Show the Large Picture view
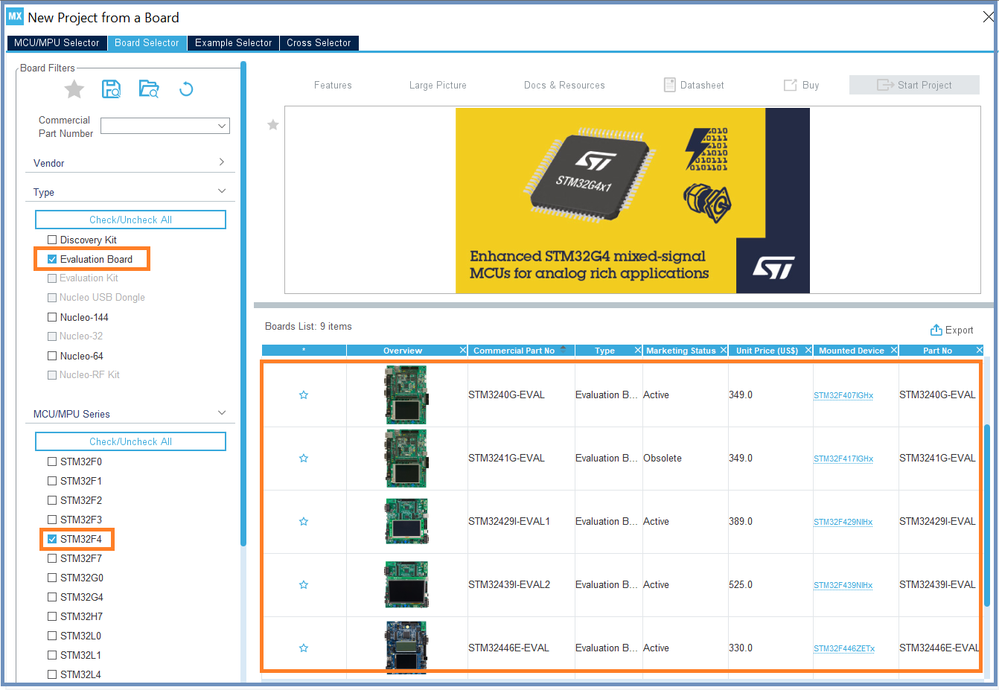Image resolution: width=999 pixels, height=690 pixels. [438, 85]
